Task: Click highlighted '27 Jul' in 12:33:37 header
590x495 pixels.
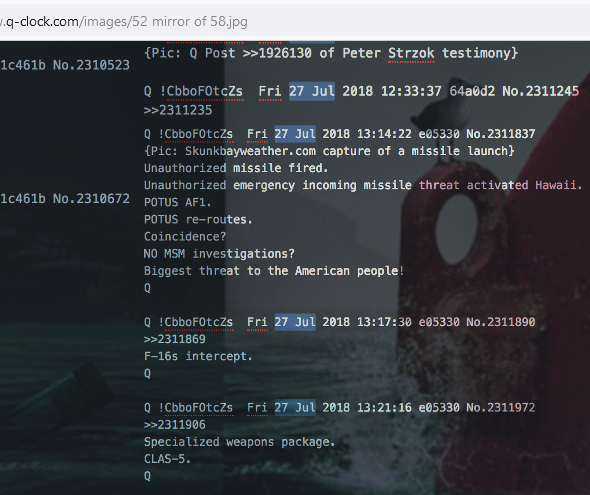Action: [x=312, y=91]
